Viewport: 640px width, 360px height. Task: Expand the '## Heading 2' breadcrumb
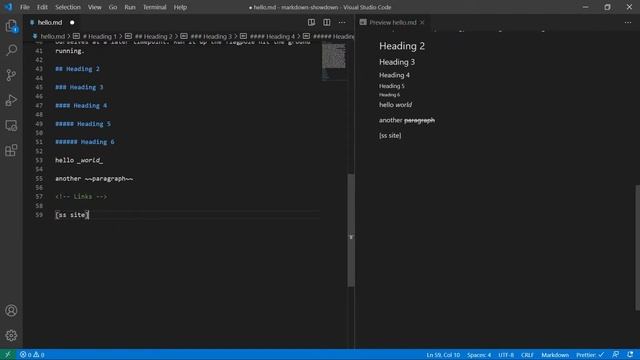pos(153,36)
